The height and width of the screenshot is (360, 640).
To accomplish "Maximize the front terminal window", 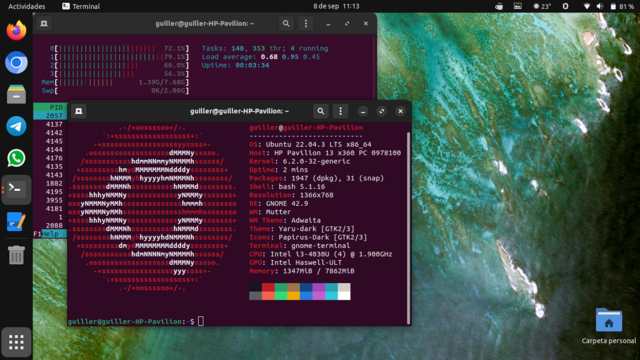I will click(382, 111).
